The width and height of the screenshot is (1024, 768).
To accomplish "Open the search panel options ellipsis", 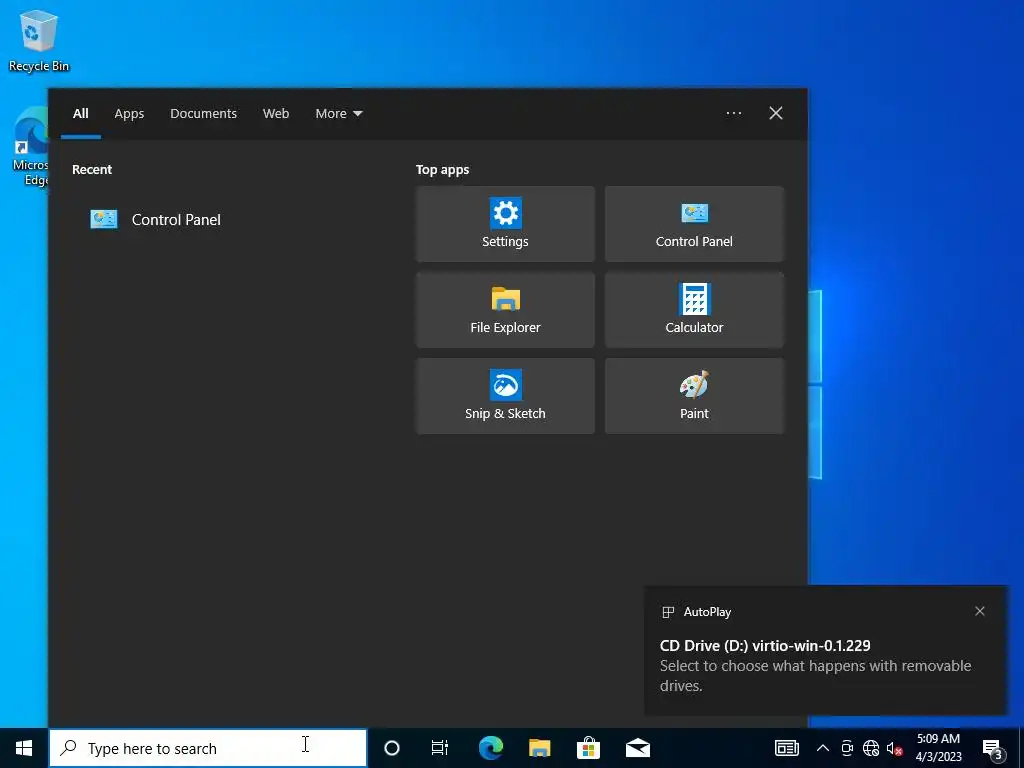I will click(734, 113).
